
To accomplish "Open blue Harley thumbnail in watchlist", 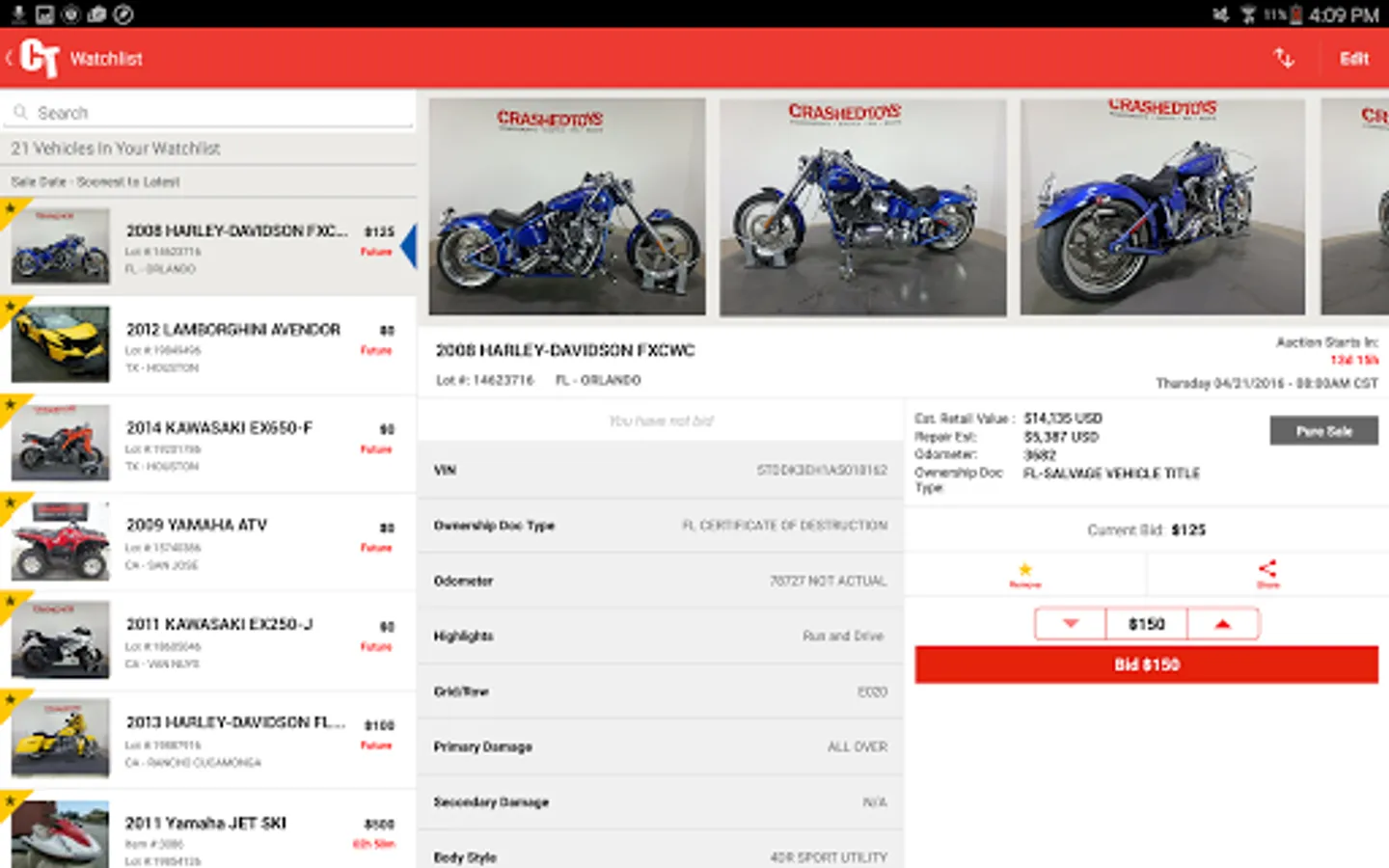I will [60, 246].
